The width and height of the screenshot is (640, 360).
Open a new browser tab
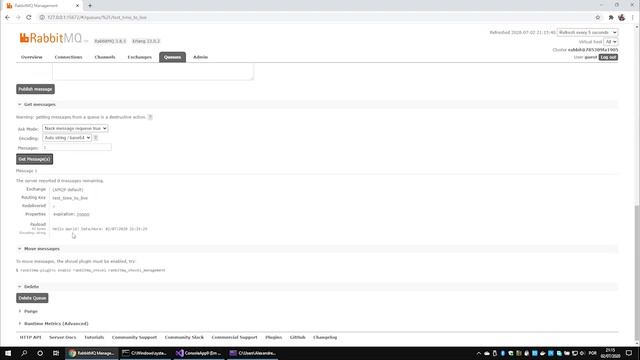[90, 6]
